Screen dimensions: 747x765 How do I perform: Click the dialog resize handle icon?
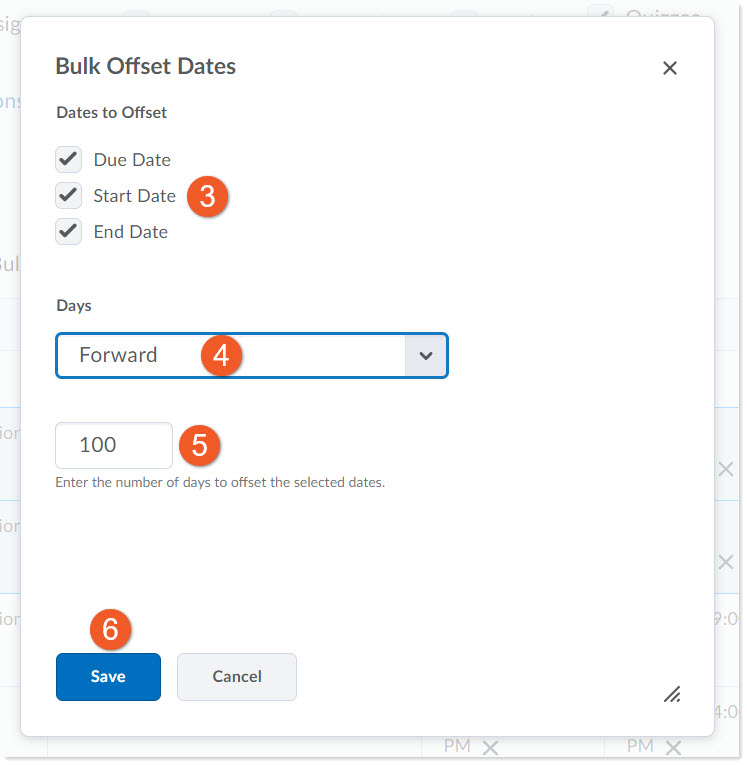(672, 693)
